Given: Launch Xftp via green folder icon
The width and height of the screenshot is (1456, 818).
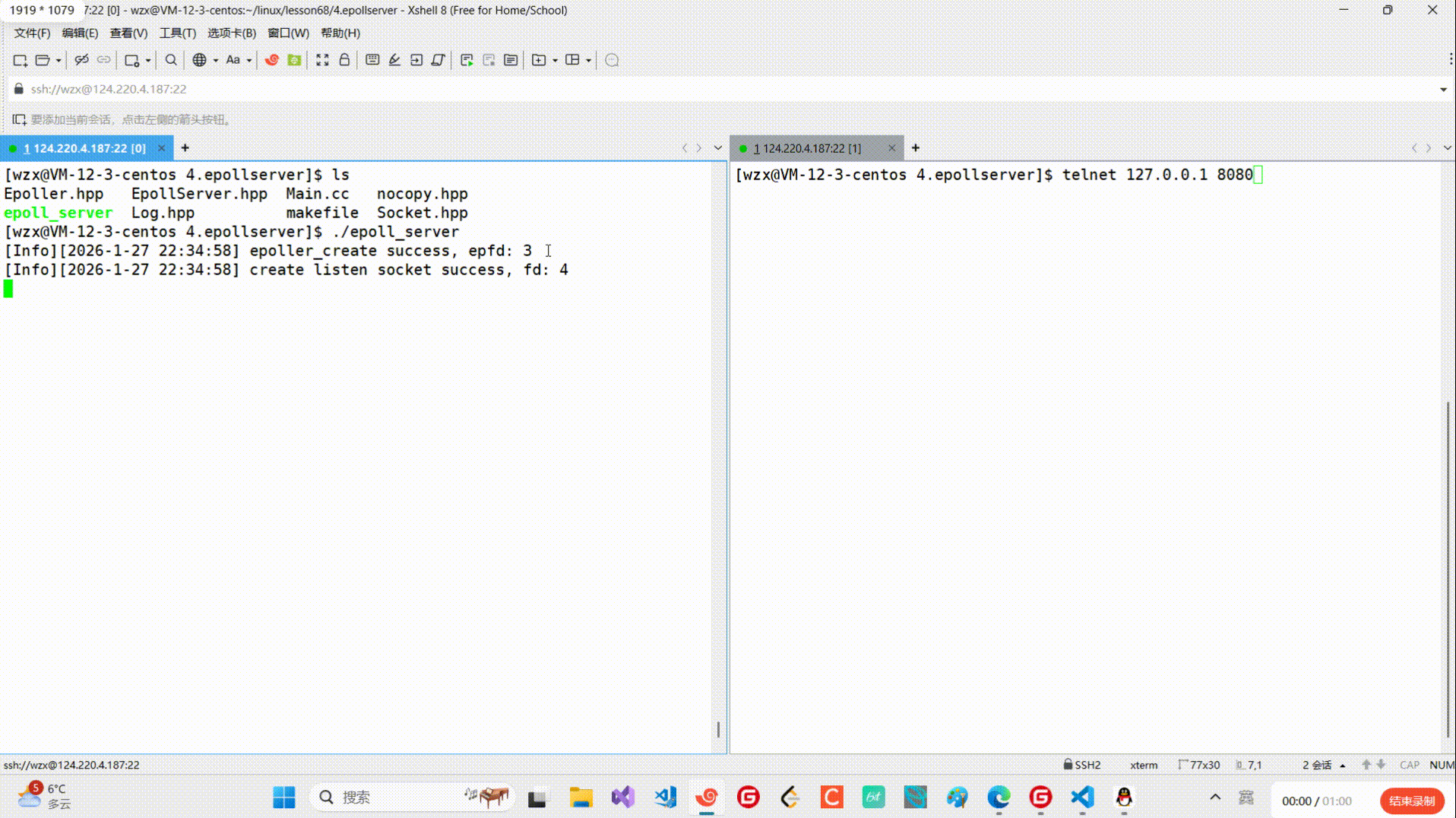Looking at the screenshot, I should [x=294, y=60].
